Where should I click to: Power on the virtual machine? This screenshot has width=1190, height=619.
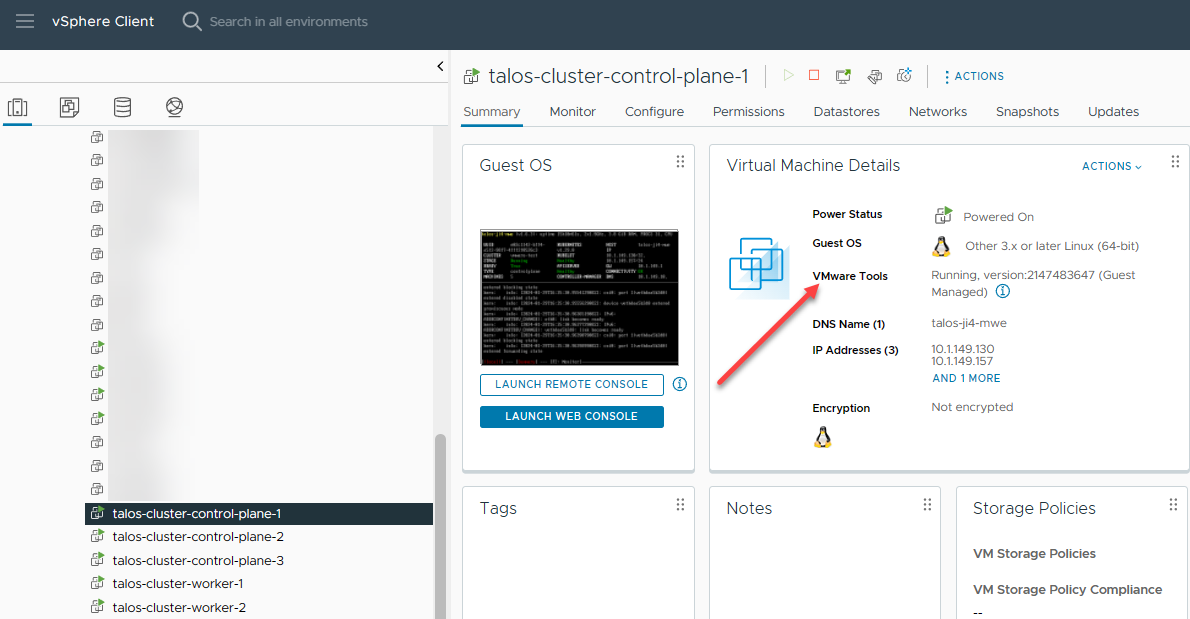(789, 75)
